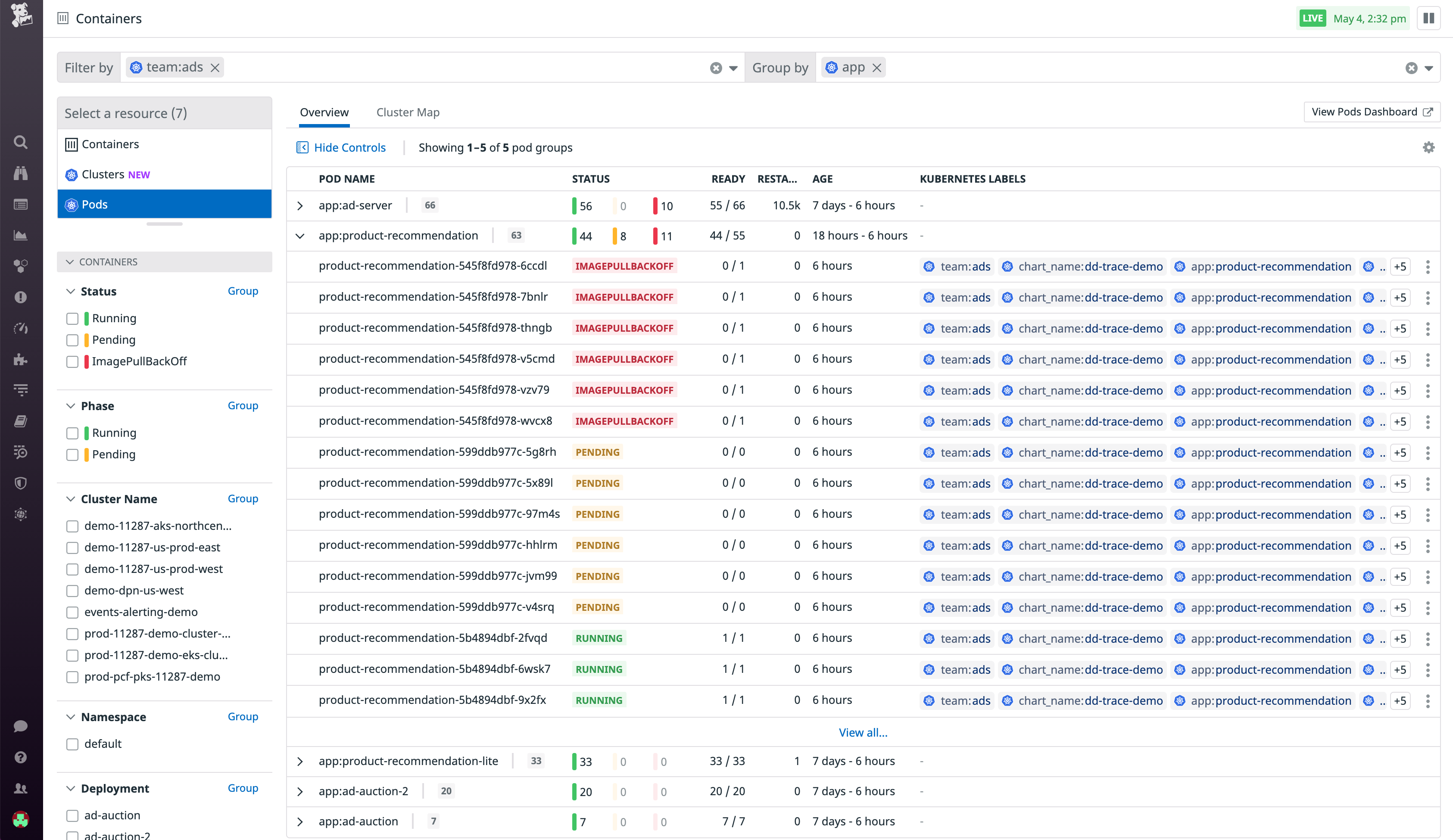Open Security via the shield sidebar icon
Image resolution: width=1453 pixels, height=840 pixels.
[21, 482]
